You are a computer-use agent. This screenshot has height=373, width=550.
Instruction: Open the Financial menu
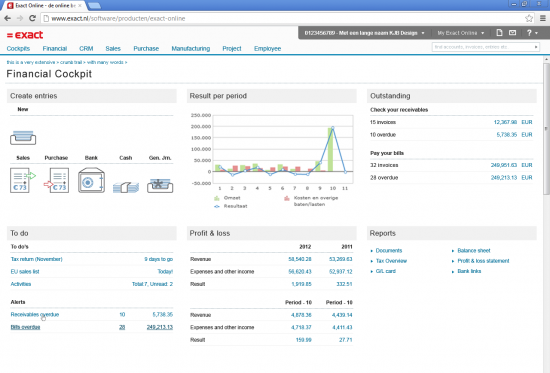pyautogui.click(x=55, y=48)
